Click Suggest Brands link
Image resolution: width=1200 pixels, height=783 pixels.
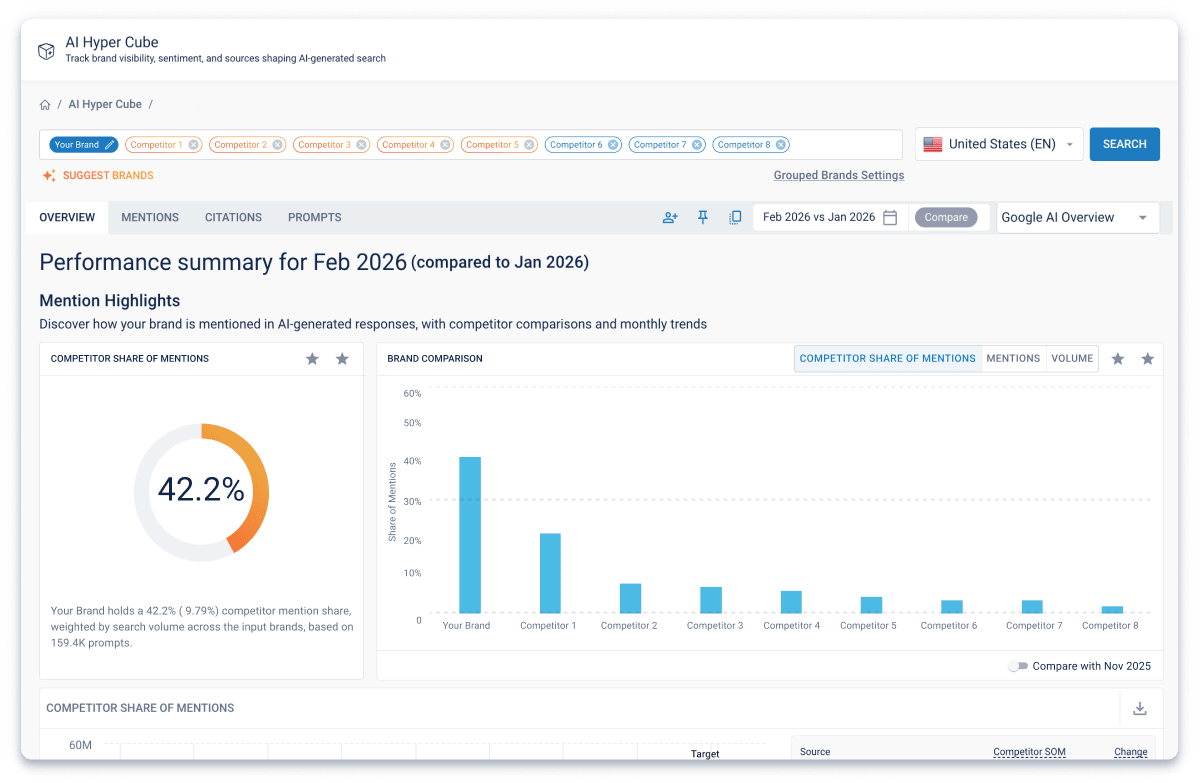pos(108,175)
